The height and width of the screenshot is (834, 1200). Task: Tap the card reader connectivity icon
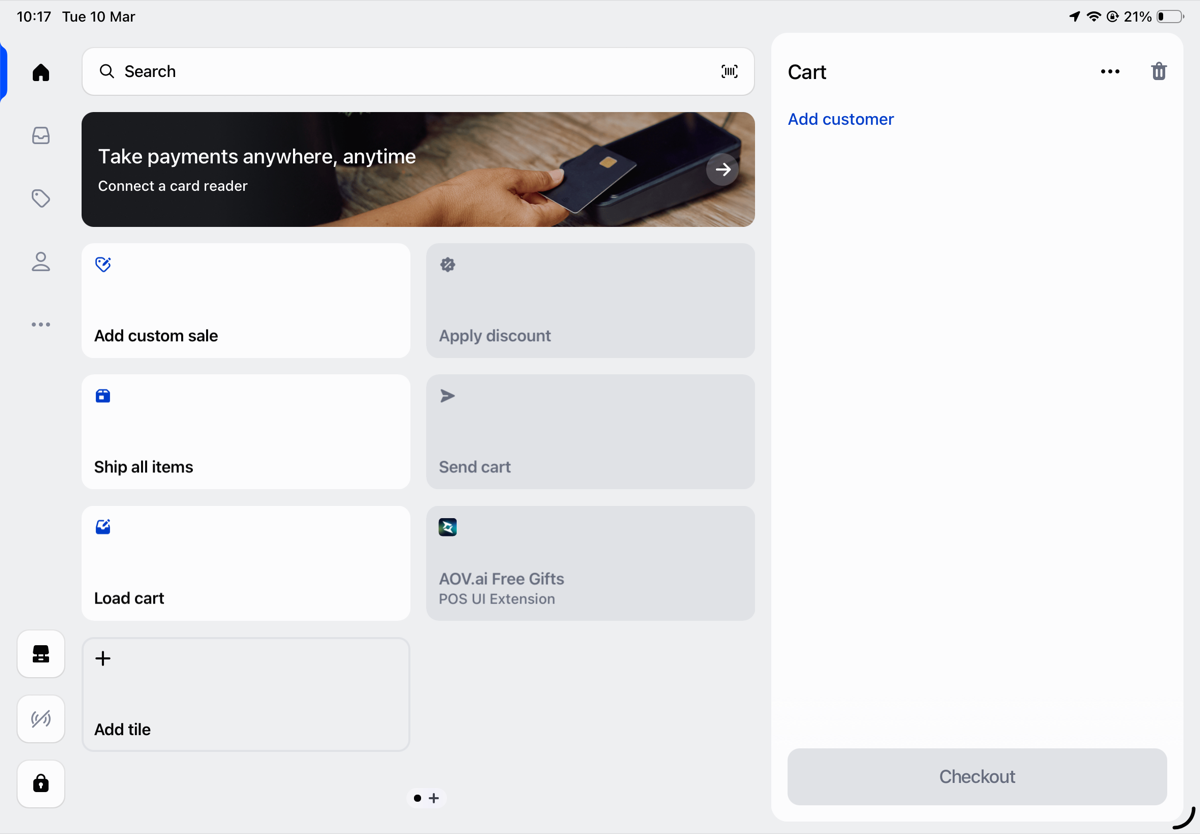pos(41,719)
